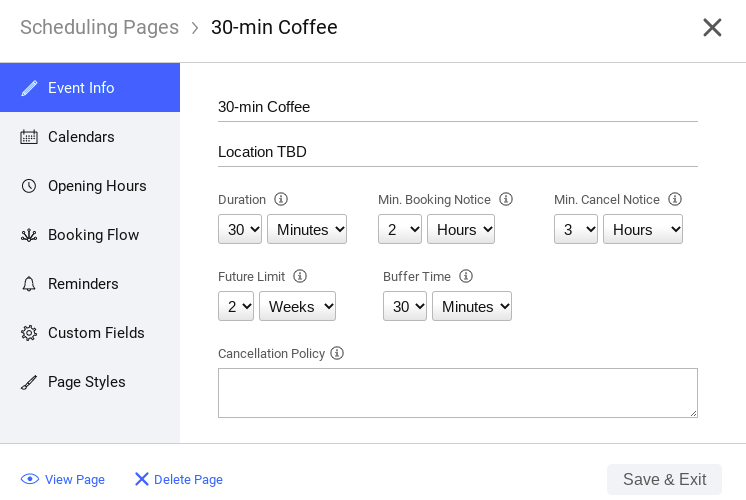Click the Cancellation Policy info icon
This screenshot has height=500, width=746.
(337, 353)
